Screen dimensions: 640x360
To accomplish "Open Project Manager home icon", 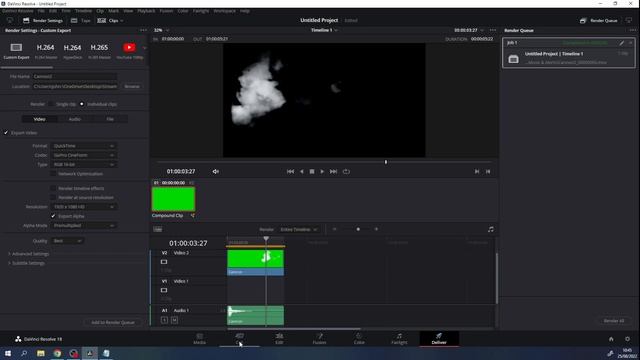I will point(611,339).
